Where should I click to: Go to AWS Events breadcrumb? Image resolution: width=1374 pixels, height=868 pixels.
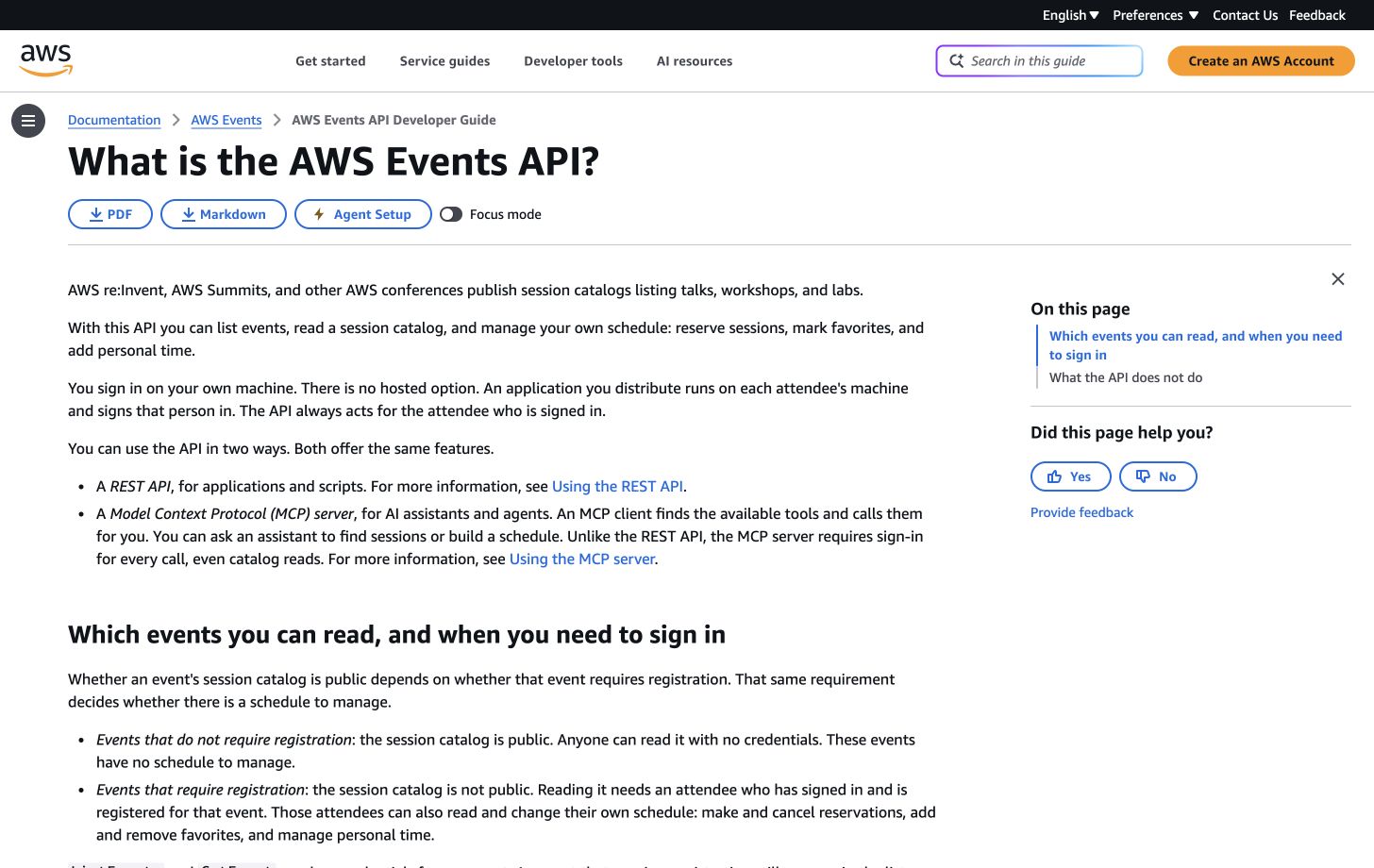coord(226,120)
